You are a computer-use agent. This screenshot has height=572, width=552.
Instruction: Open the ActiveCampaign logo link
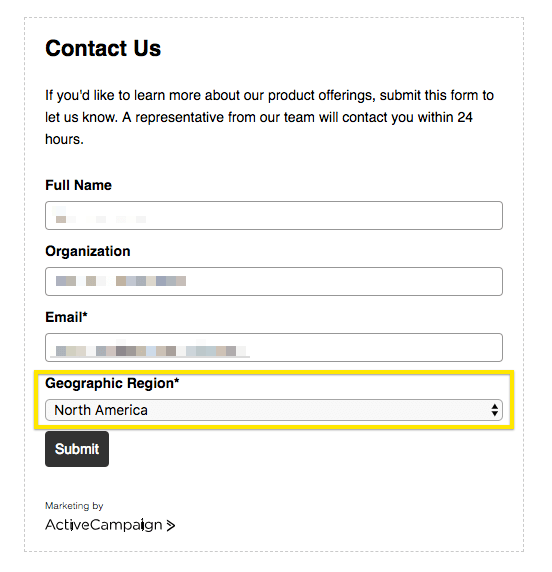110,525
